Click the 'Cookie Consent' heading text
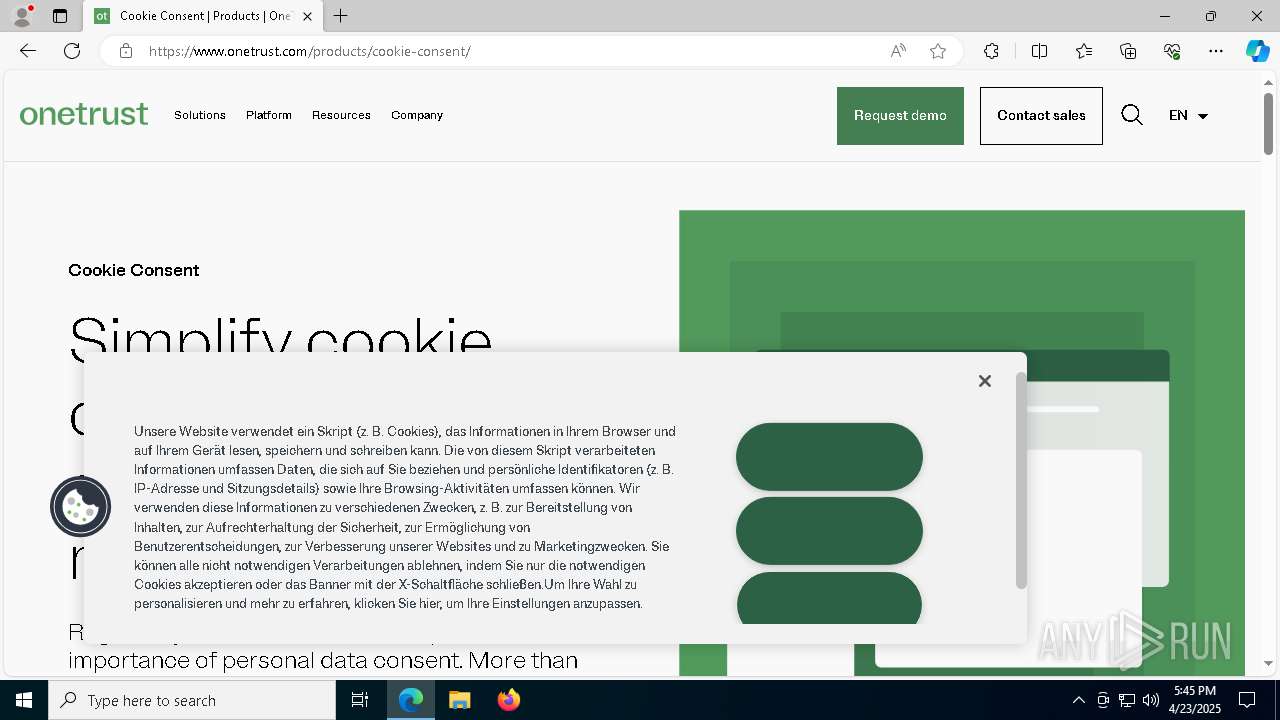 pyautogui.click(x=134, y=270)
